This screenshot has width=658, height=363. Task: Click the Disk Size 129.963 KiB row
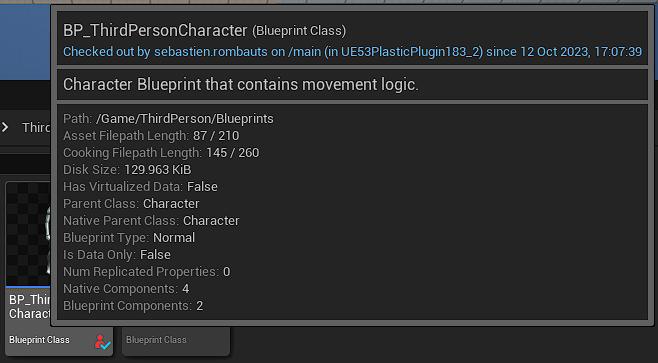pos(127,170)
